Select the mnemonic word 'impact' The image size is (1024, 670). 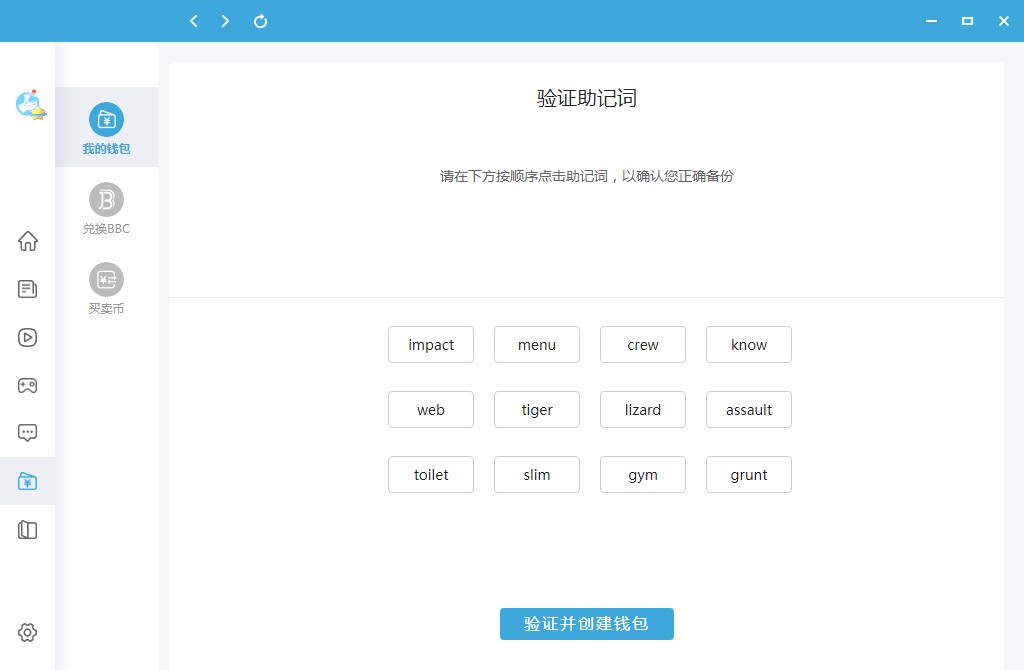(x=431, y=345)
